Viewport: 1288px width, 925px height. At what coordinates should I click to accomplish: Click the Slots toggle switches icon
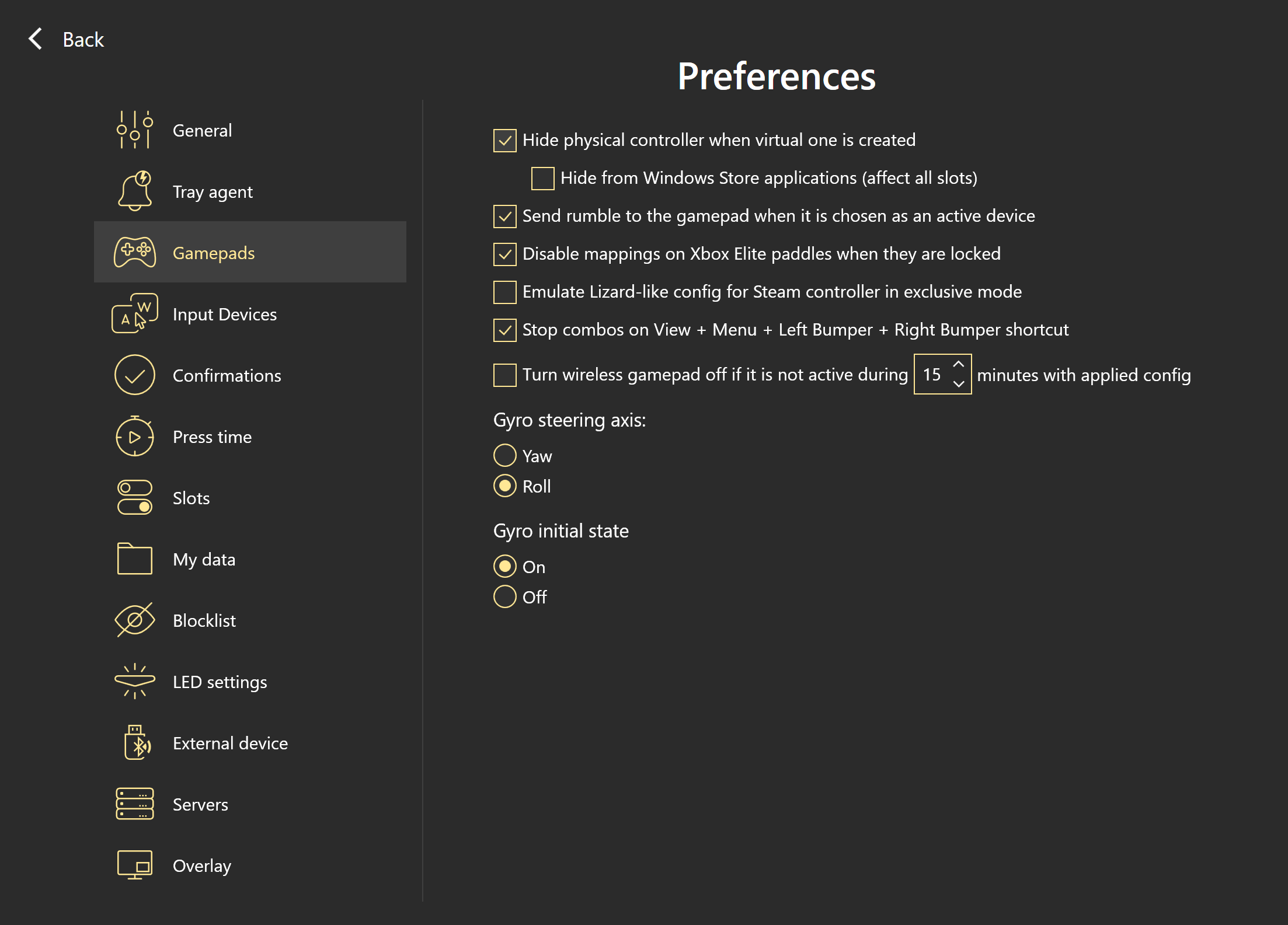click(x=135, y=498)
